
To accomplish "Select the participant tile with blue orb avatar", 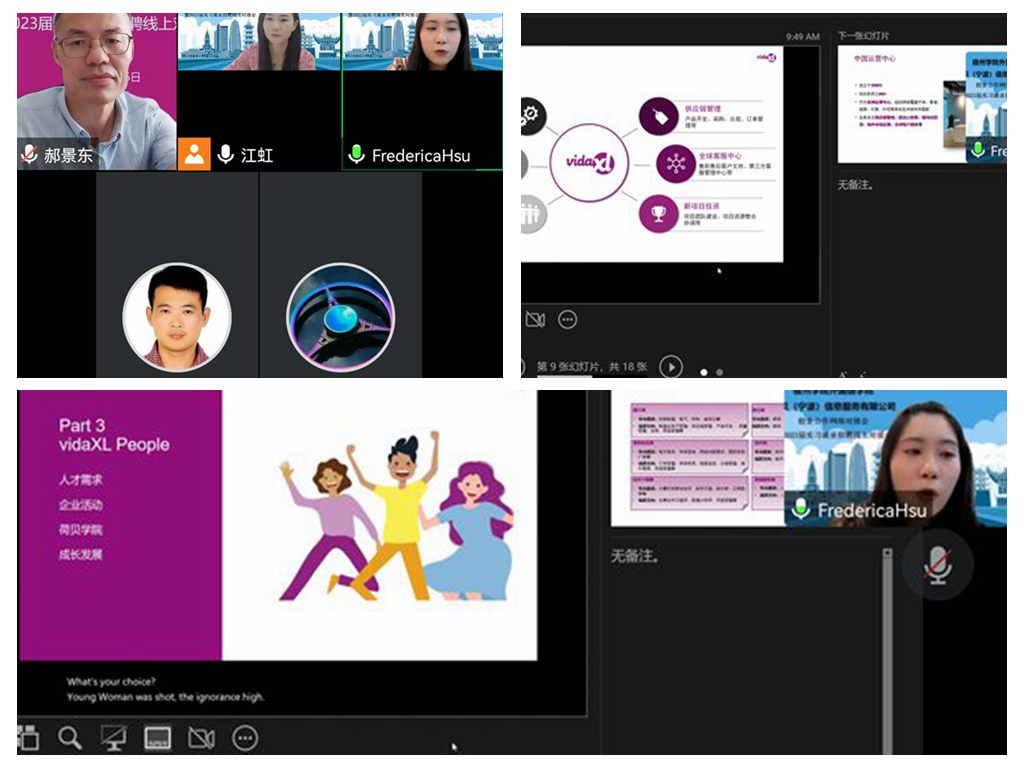I will pos(340,316).
